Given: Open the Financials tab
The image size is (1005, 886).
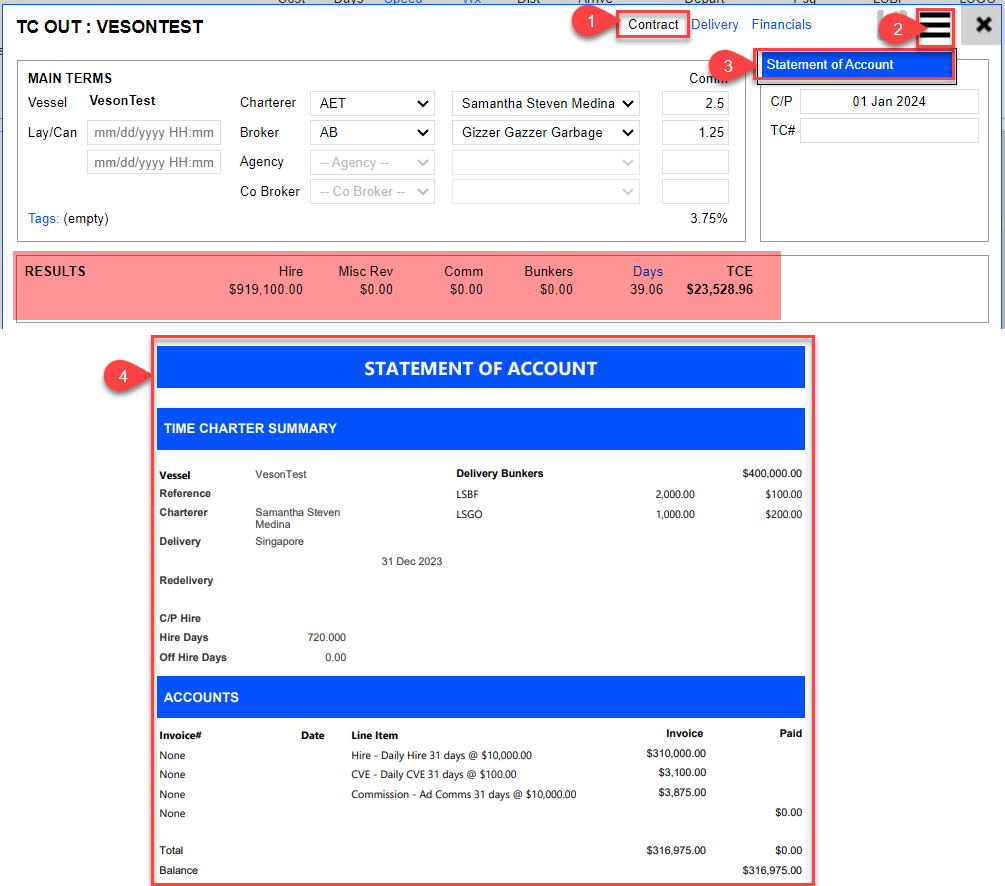Looking at the screenshot, I should 781,25.
